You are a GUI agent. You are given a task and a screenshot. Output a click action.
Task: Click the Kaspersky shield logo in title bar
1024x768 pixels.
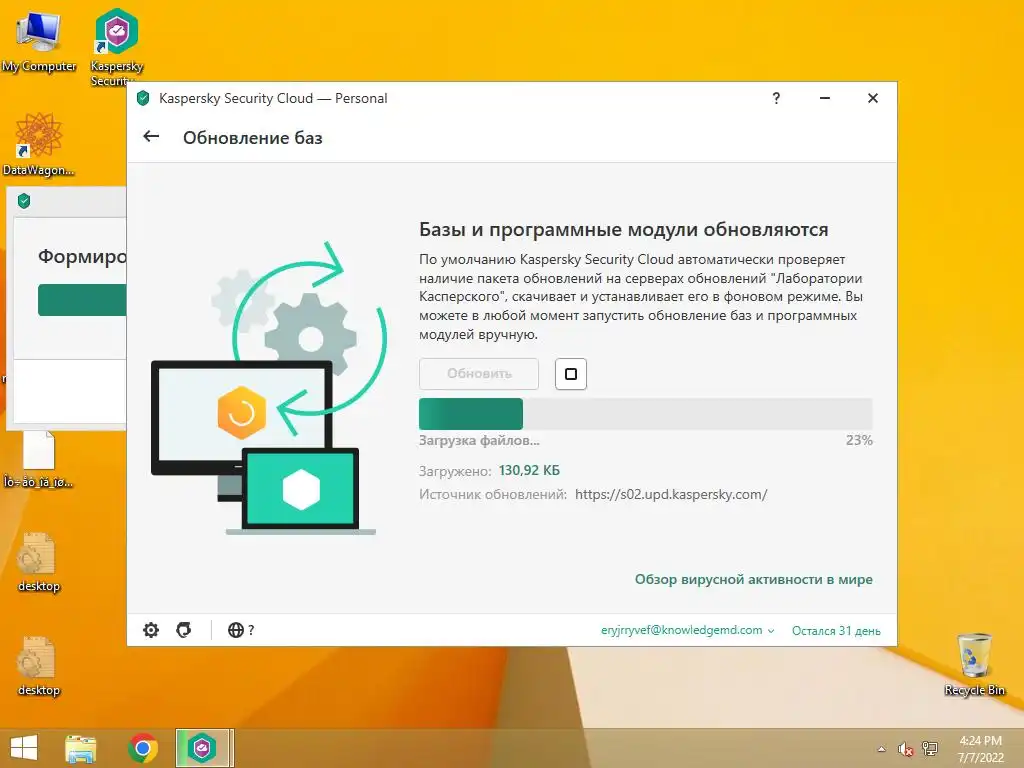(x=143, y=99)
